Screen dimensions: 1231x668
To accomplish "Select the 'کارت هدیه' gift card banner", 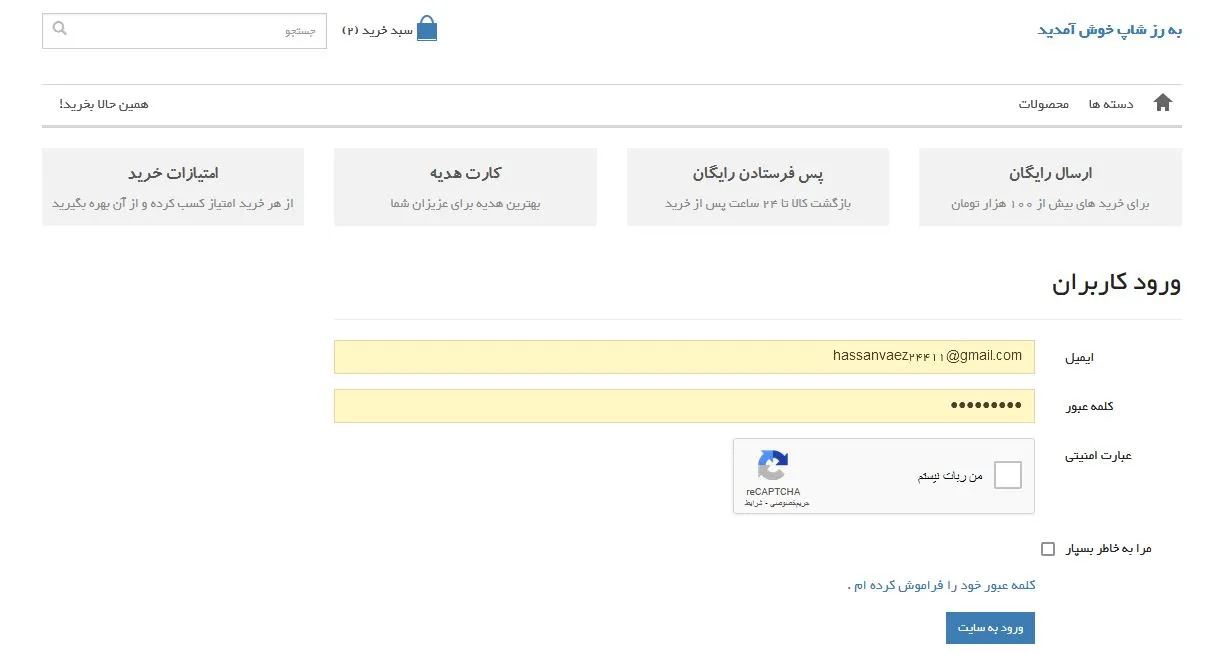I will pos(465,187).
